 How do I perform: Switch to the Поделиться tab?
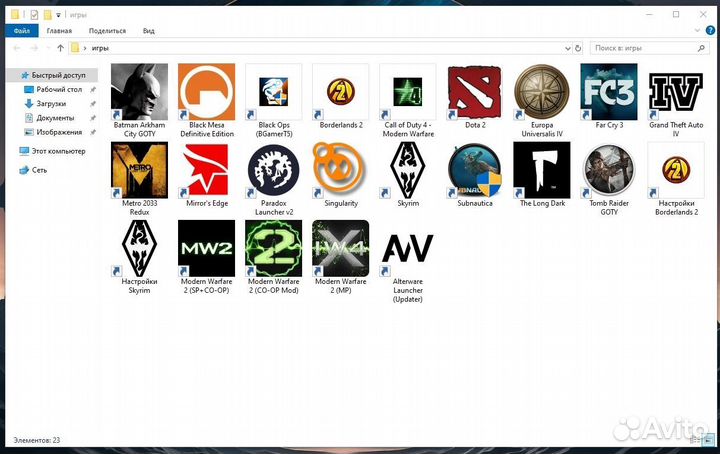pyautogui.click(x=106, y=31)
